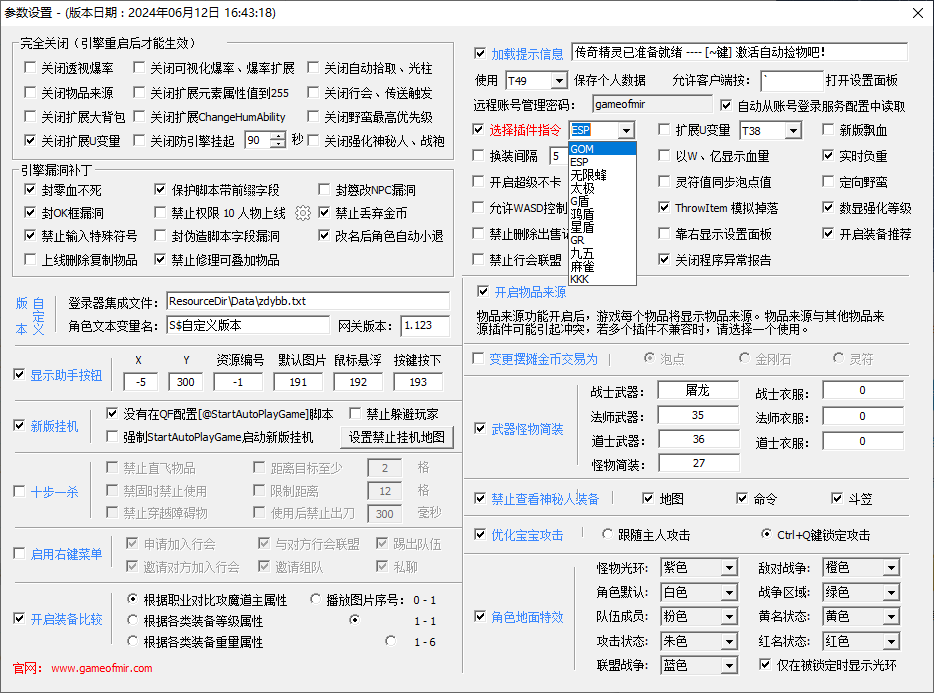Uncheck 实时负重 option
This screenshot has width=934, height=693.
pyautogui.click(x=828, y=155)
